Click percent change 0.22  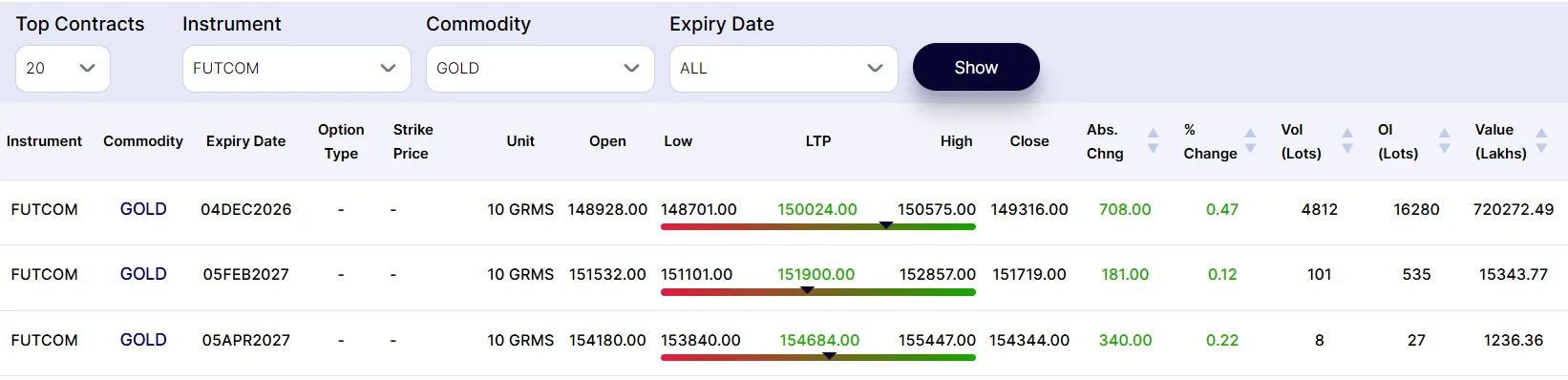pyautogui.click(x=1222, y=340)
